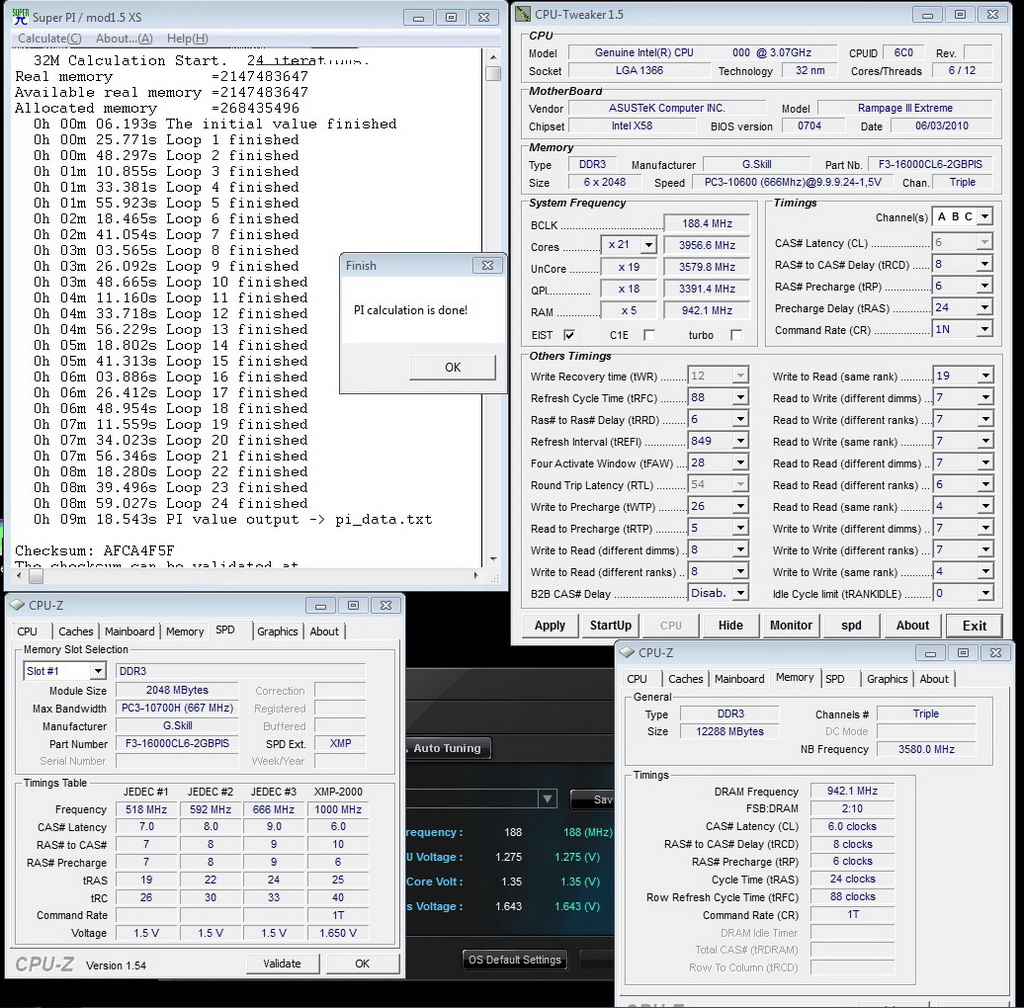The width and height of the screenshot is (1024, 1008).
Task: Open B2B CAS# Delay dropdown
Action: click(740, 593)
